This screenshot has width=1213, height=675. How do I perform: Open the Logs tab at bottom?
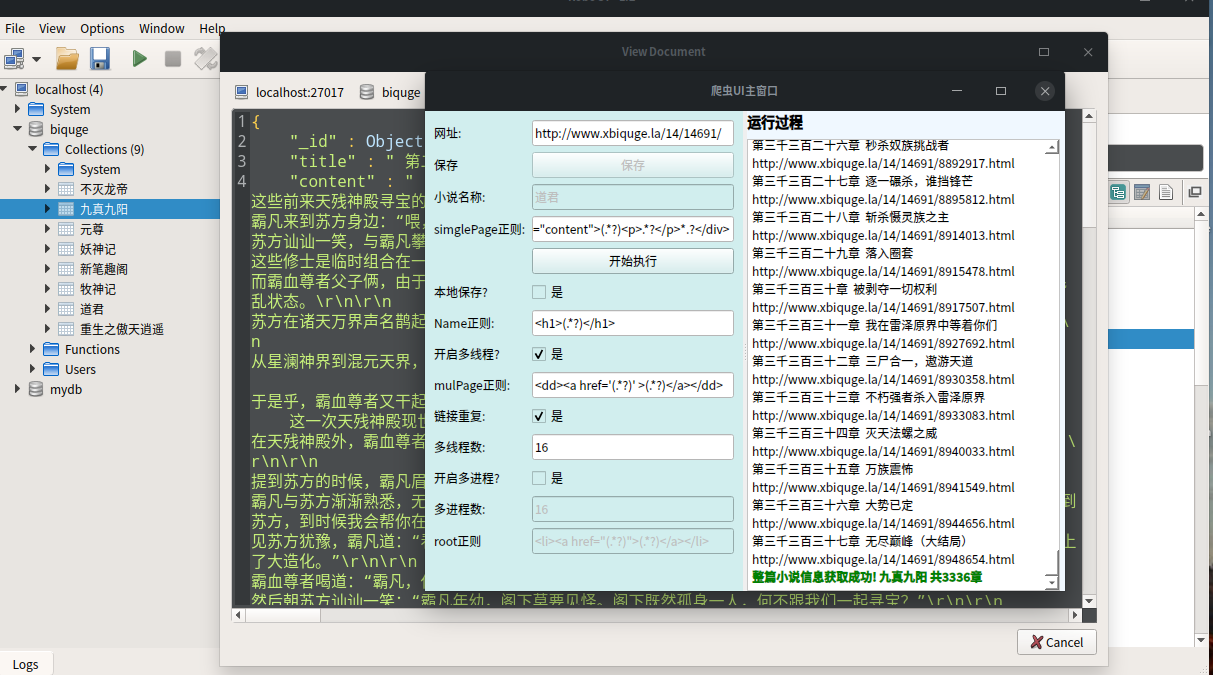(x=26, y=664)
